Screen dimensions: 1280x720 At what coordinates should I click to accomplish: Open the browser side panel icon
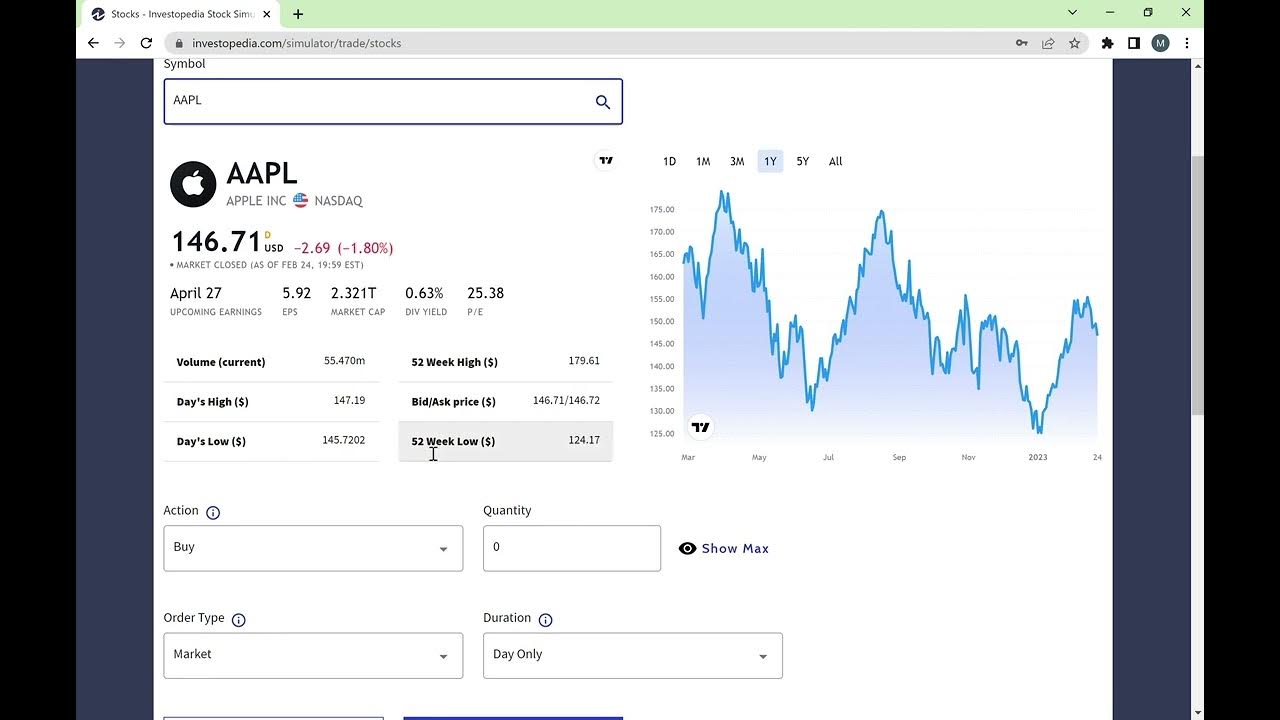pos(1134,43)
